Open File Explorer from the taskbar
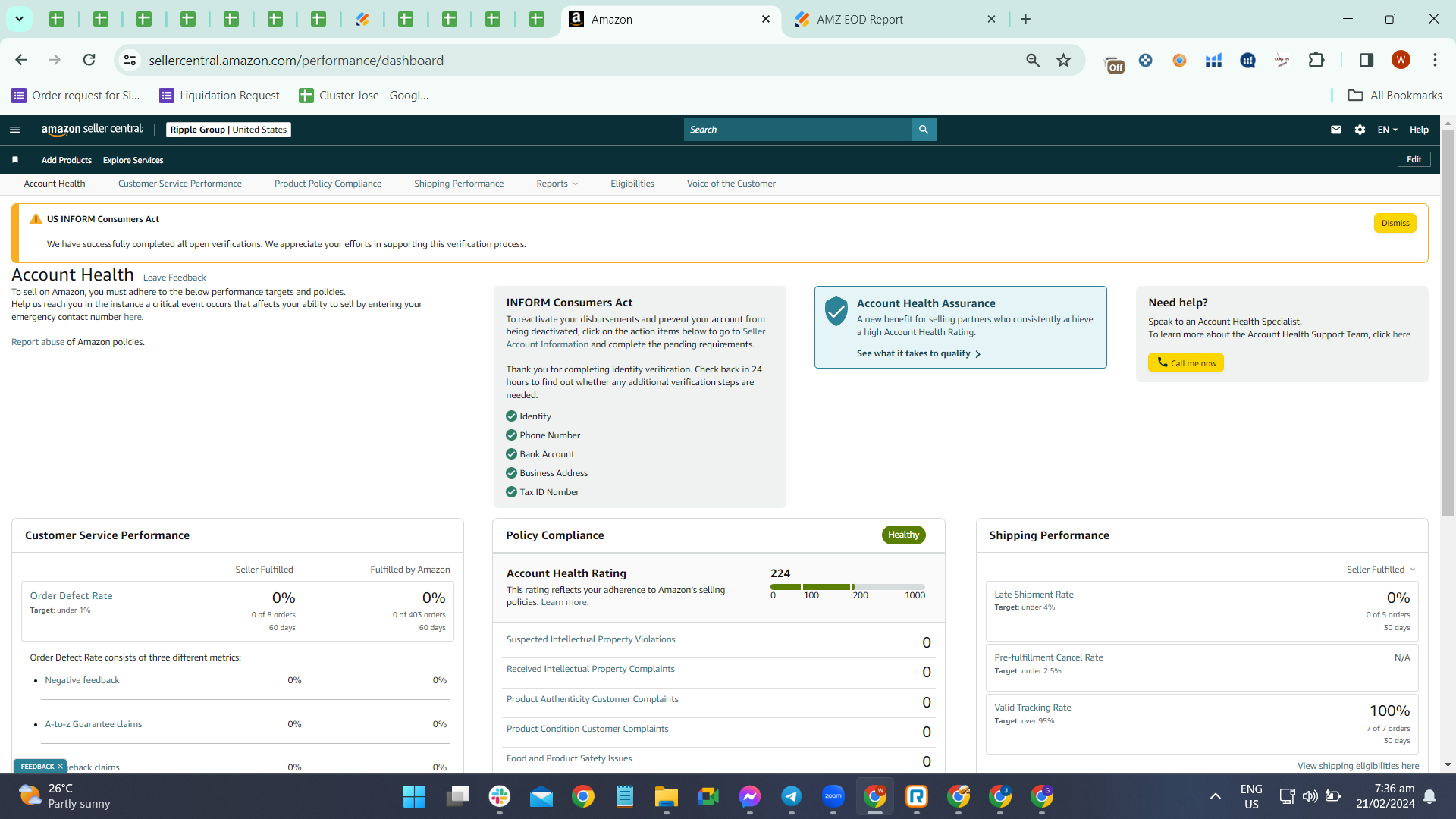The height and width of the screenshot is (819, 1456). 667,796
